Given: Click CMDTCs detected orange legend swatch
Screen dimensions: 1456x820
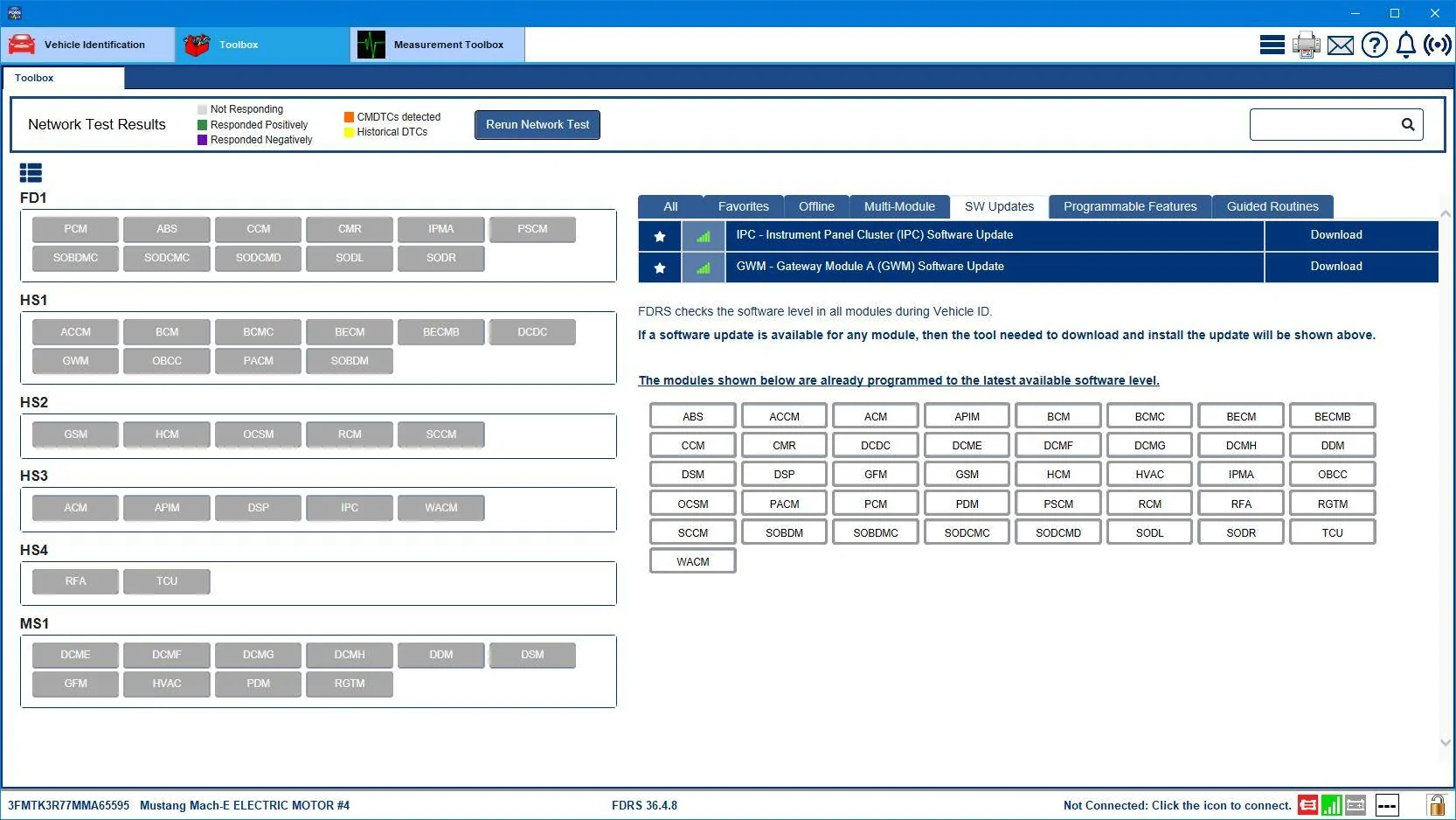Looking at the screenshot, I should click(349, 117).
